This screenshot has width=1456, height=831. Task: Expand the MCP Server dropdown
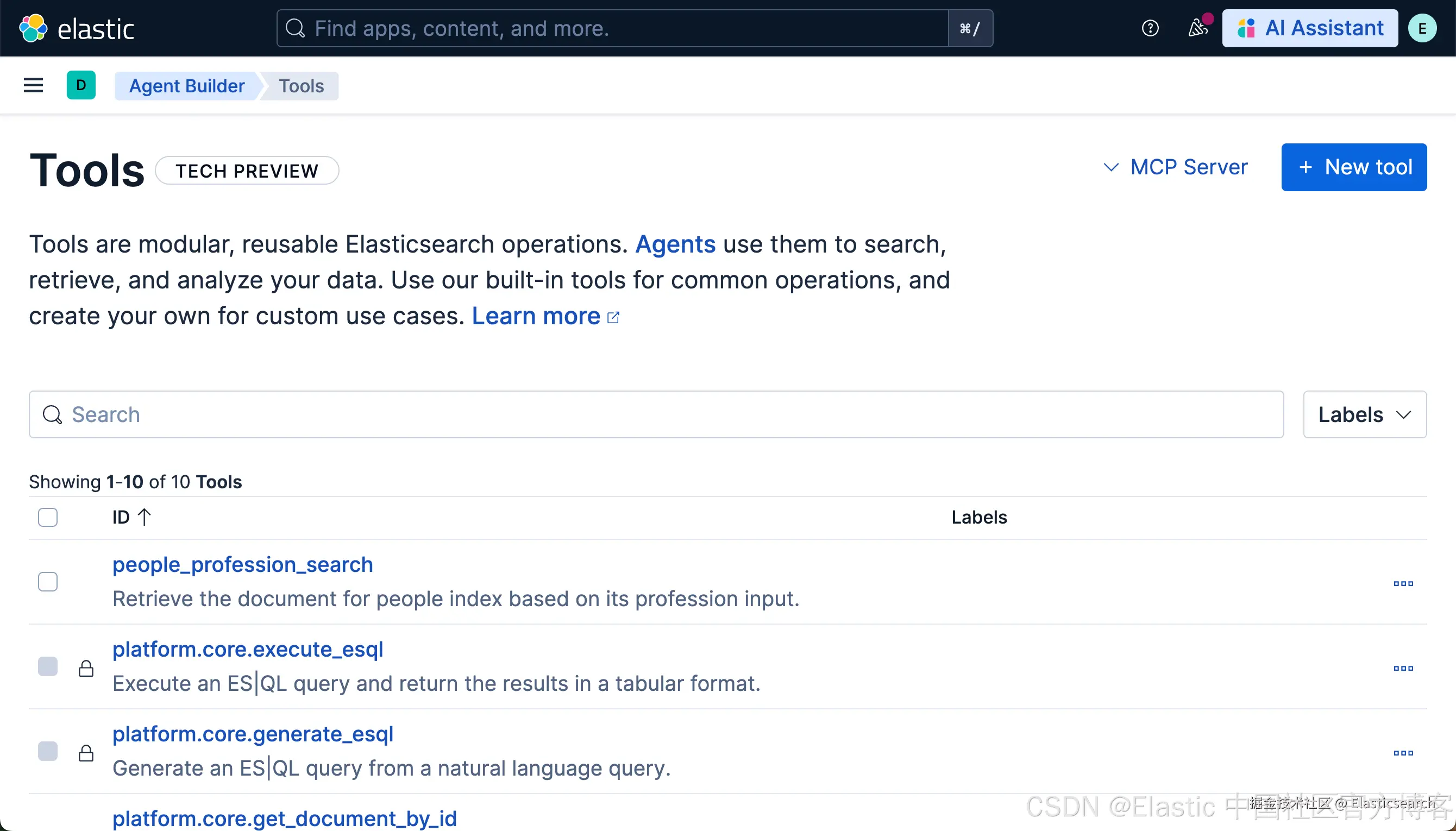pos(1176,167)
